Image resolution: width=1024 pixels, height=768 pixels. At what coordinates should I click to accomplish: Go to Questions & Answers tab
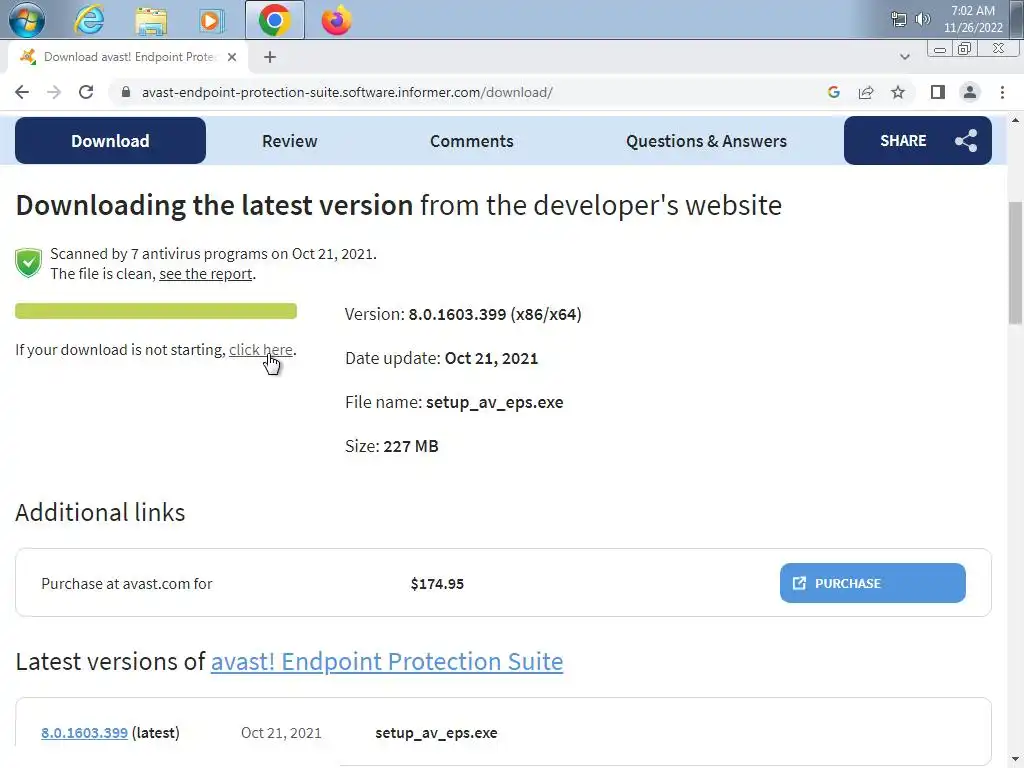tap(706, 141)
